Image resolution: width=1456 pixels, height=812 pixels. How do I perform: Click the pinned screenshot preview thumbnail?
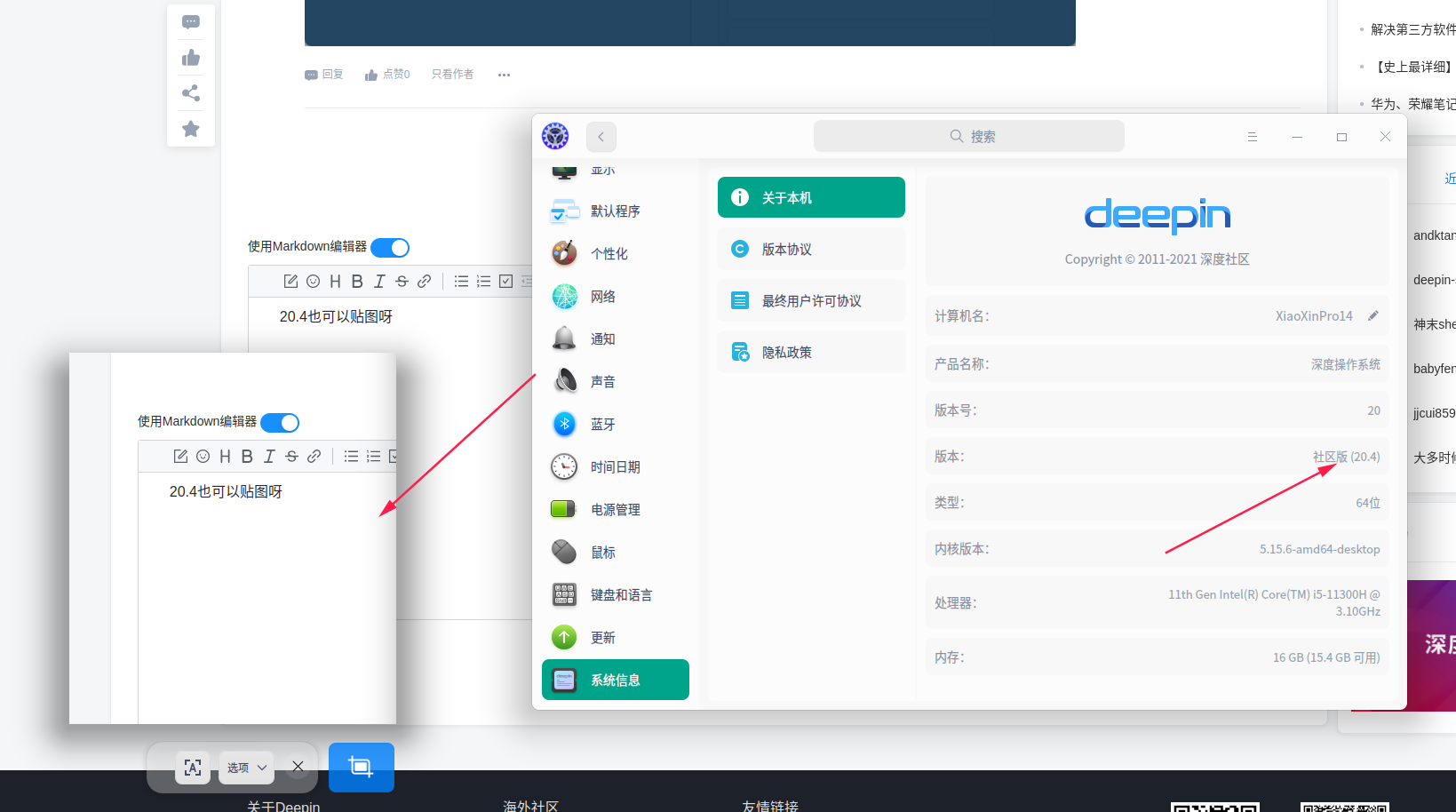click(233, 538)
